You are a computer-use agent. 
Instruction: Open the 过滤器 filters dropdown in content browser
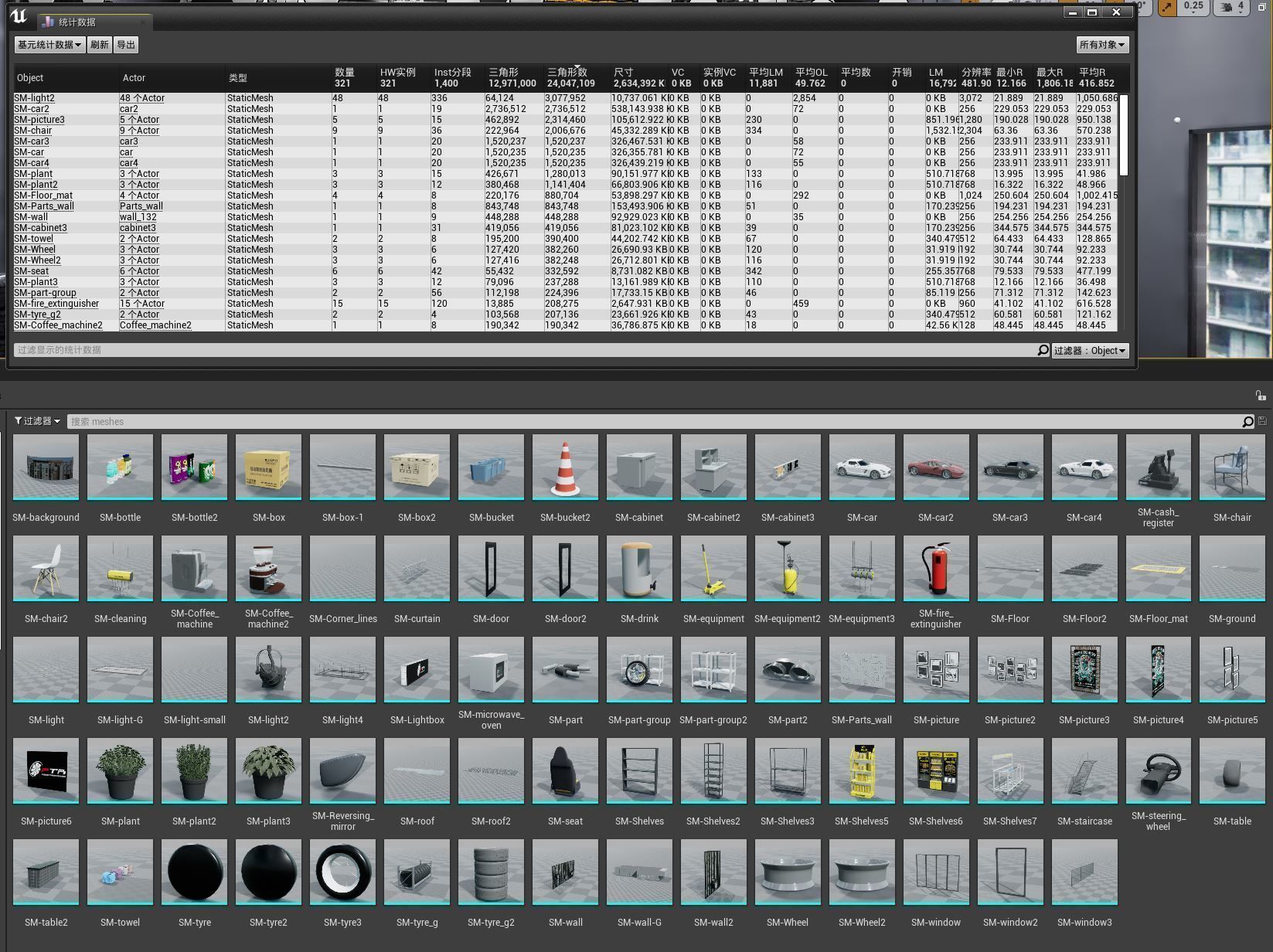click(37, 421)
